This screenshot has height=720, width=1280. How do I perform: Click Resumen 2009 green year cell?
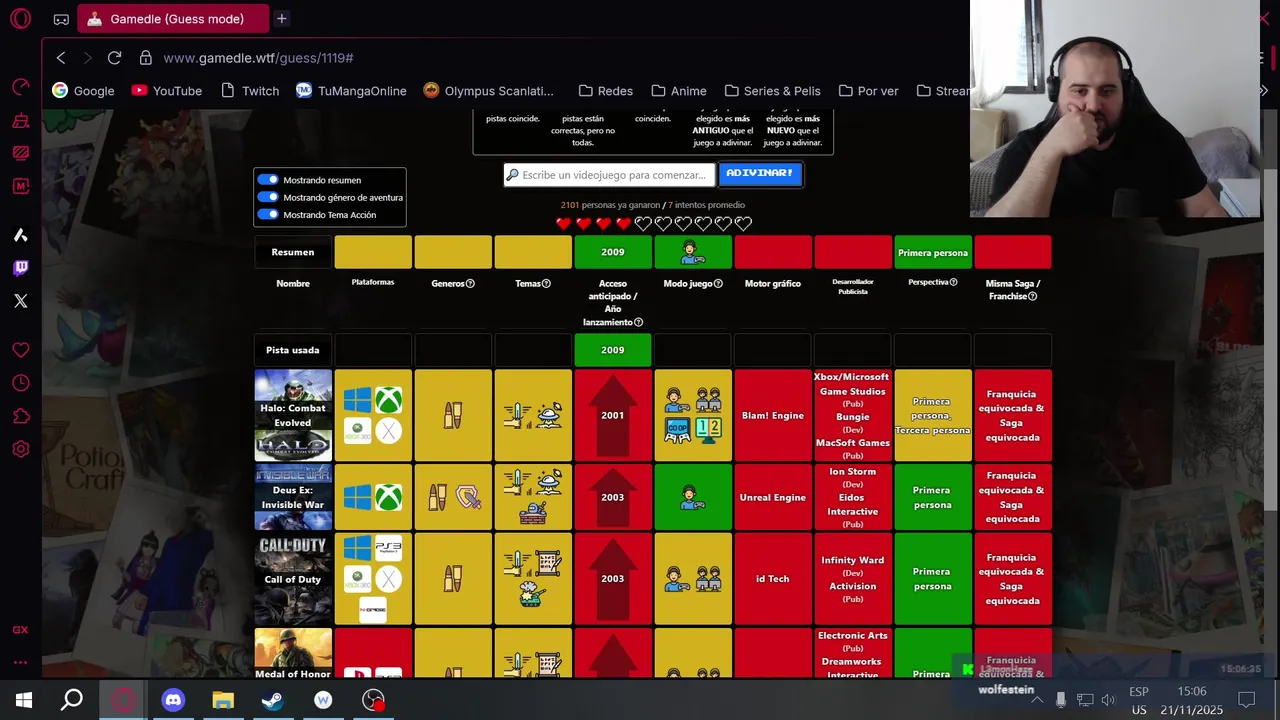613,252
